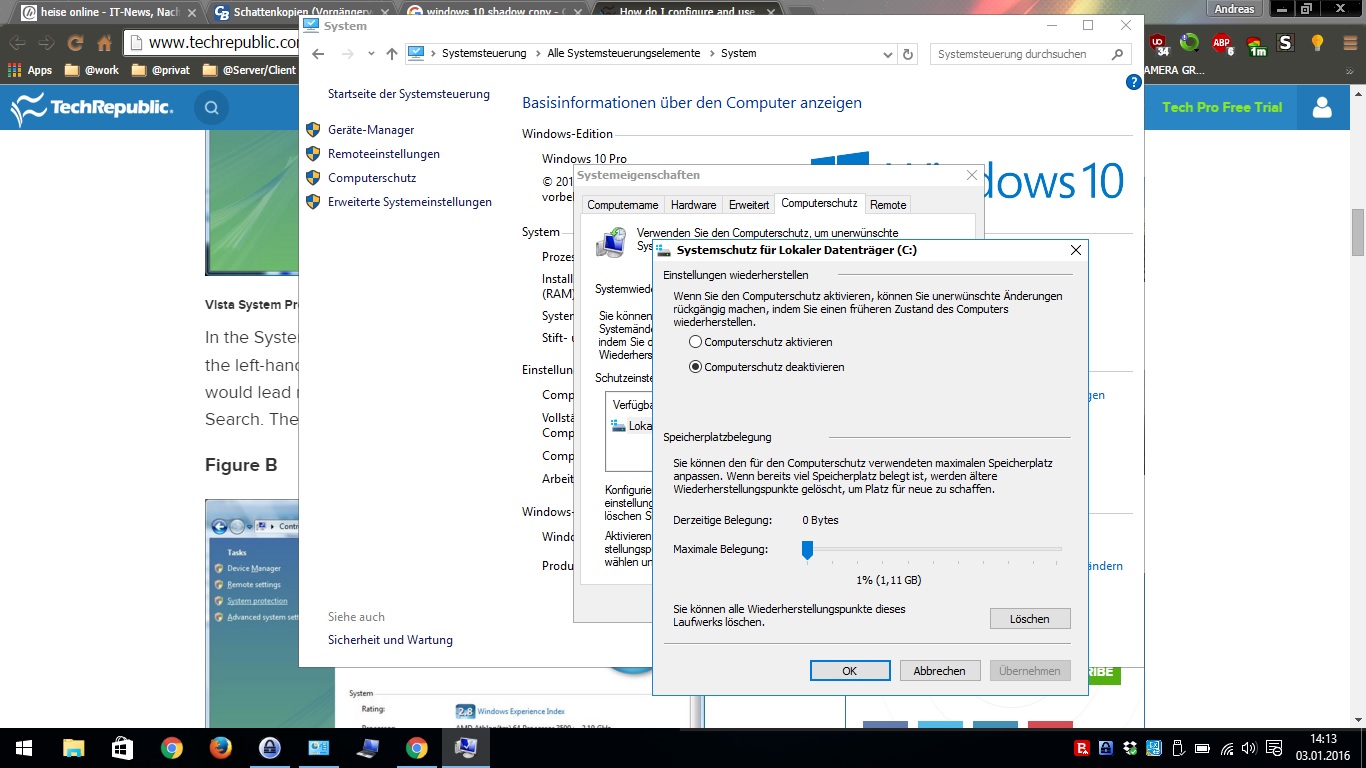Switch to the 'Schattenkopien' browser tab
The image size is (1366, 768).
point(300,12)
